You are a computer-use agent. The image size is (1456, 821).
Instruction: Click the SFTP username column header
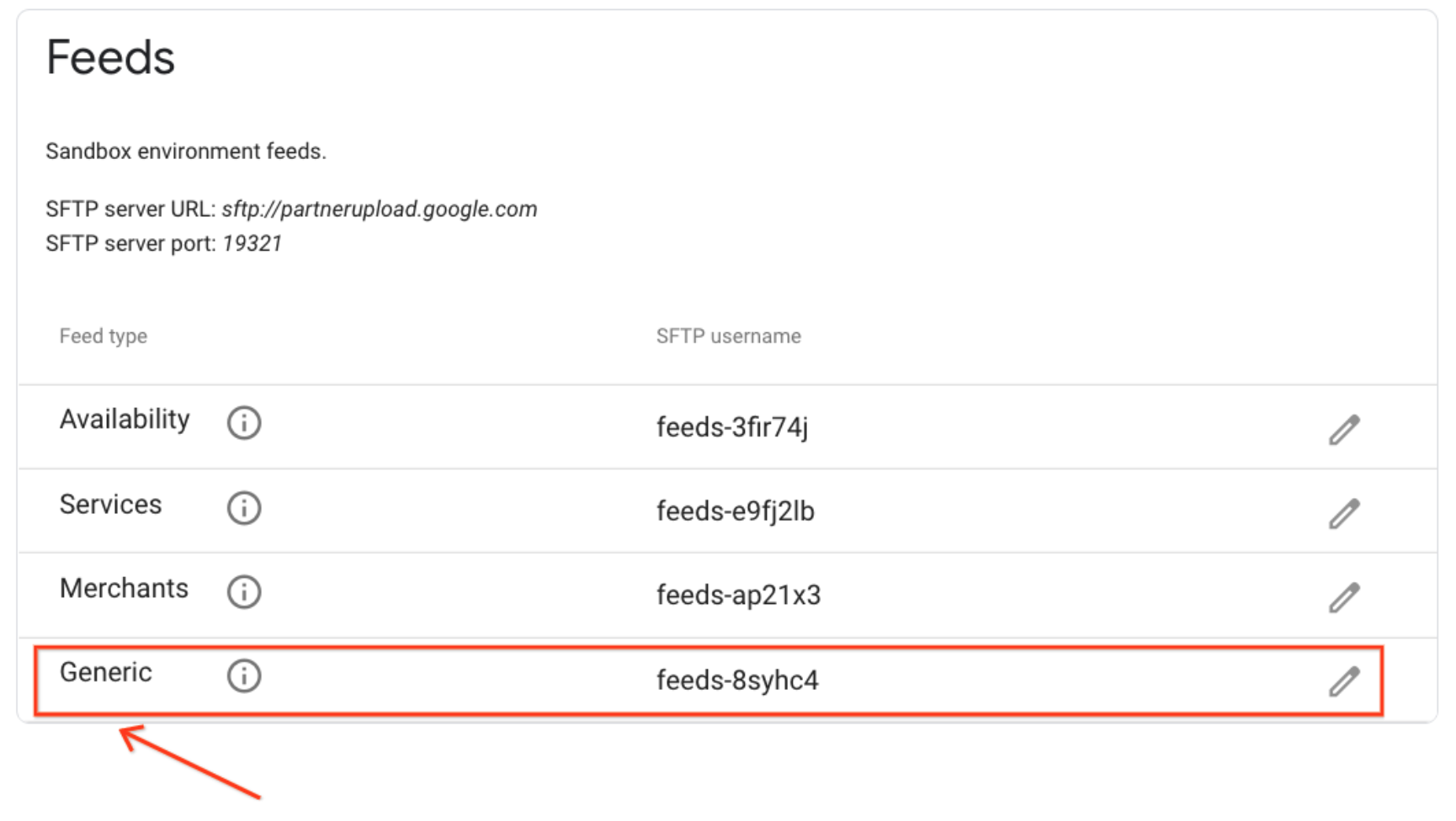pyautogui.click(x=728, y=336)
